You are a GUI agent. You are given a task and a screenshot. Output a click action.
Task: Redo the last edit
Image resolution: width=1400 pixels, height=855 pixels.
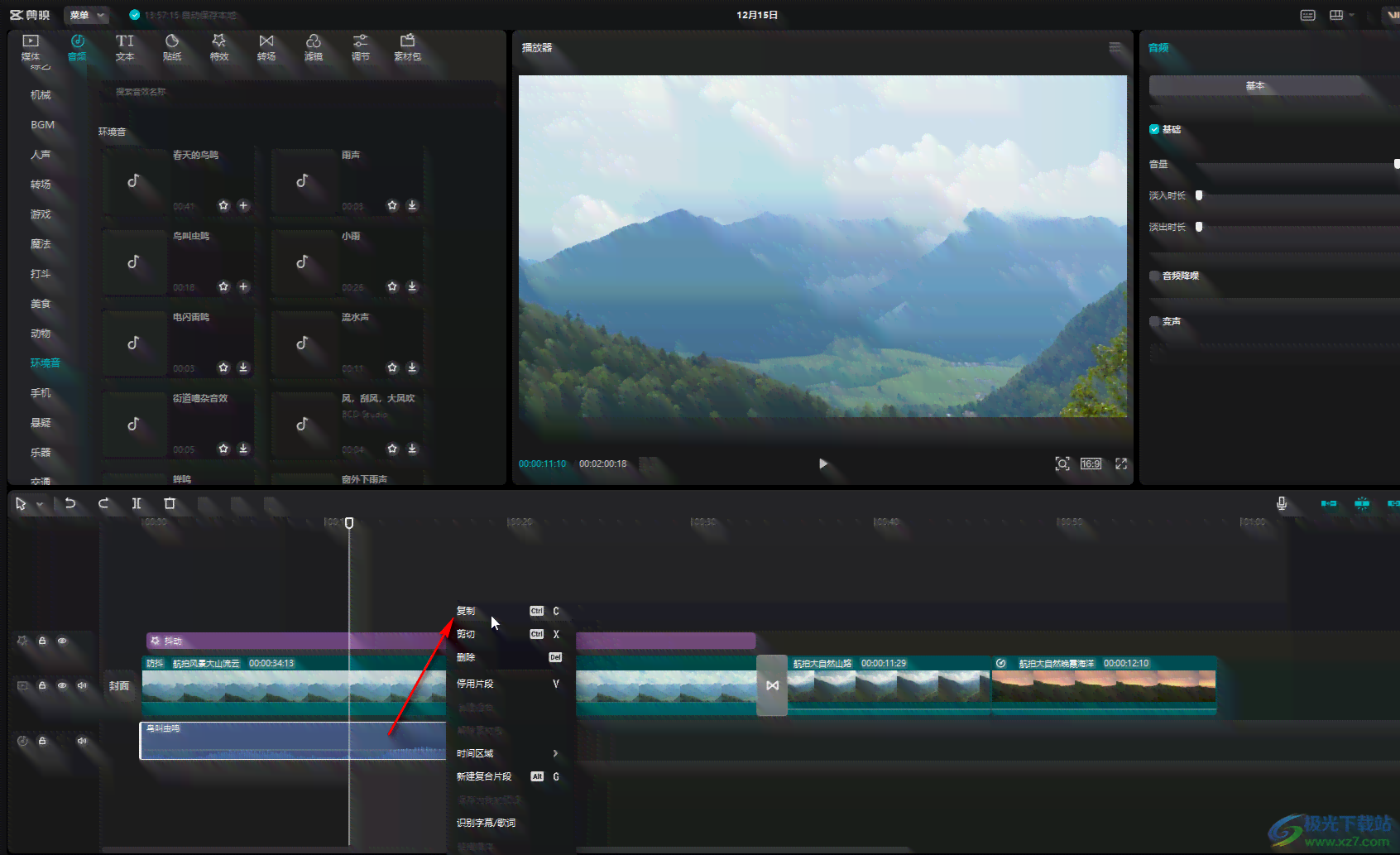(103, 503)
